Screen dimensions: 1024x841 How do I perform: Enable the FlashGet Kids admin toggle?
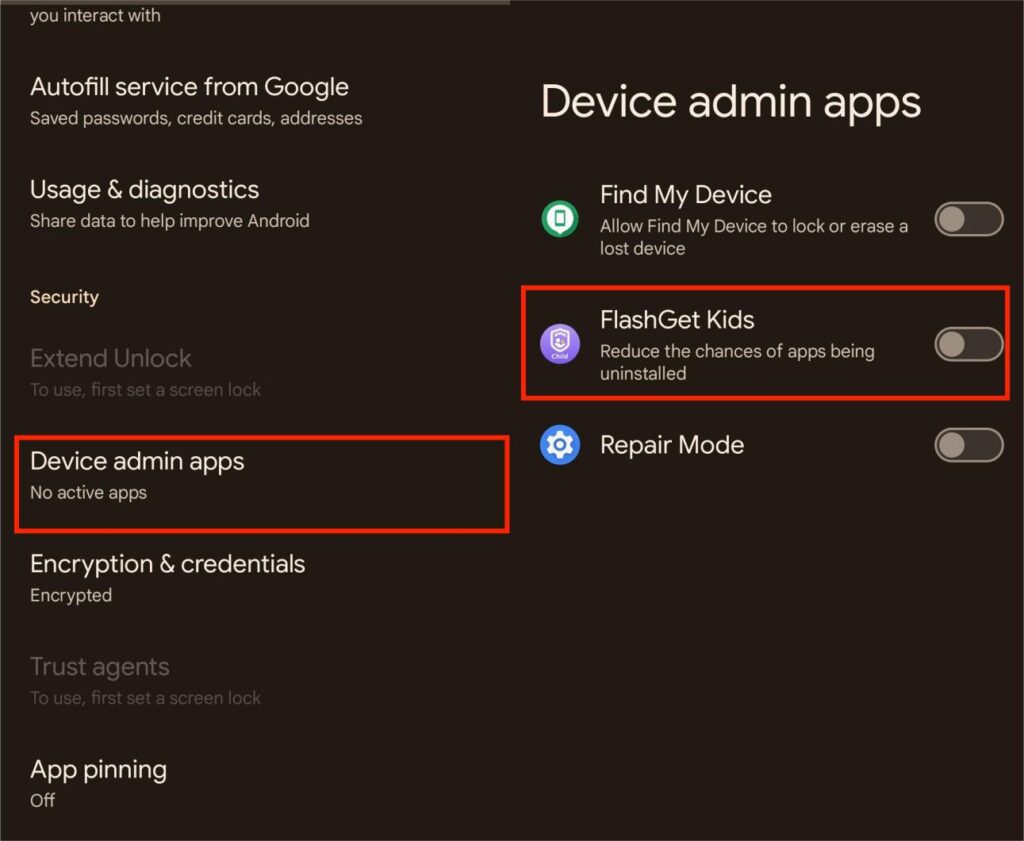pos(968,344)
